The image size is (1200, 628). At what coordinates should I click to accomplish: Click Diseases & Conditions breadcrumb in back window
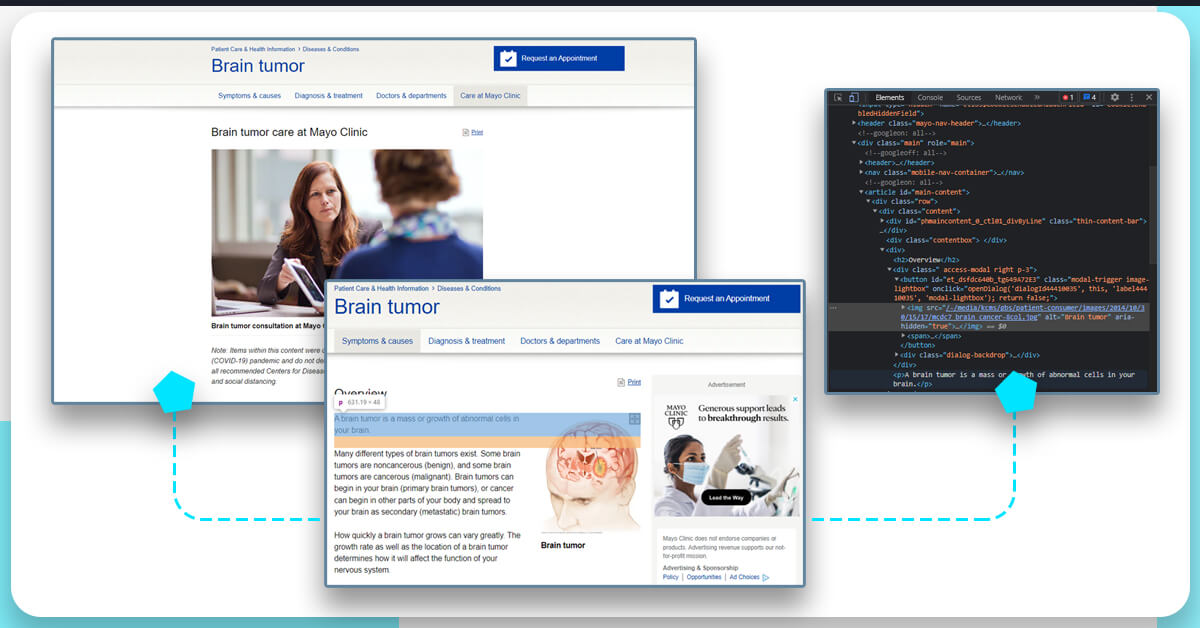coord(331,49)
